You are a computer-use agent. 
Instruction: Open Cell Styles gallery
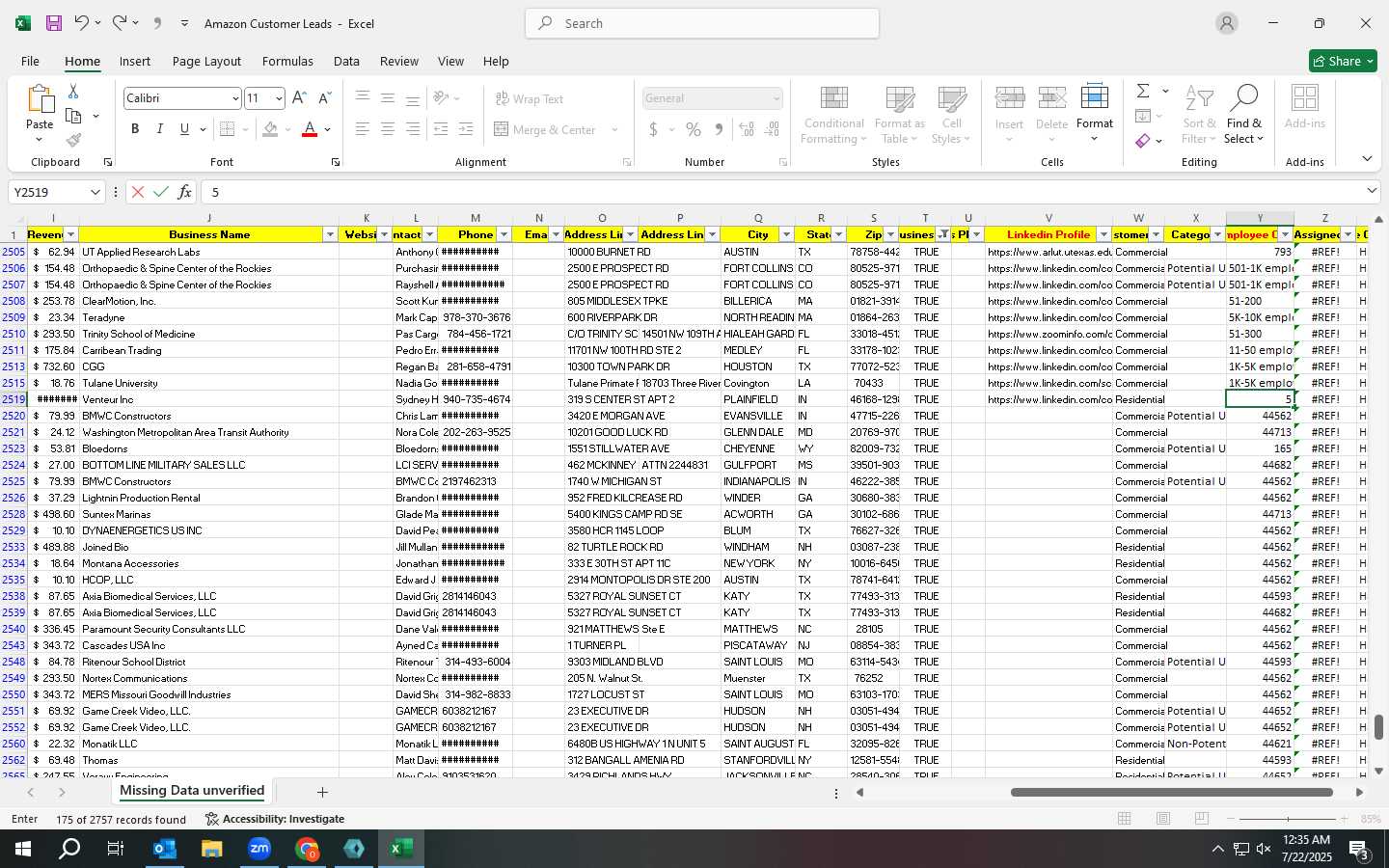click(x=952, y=116)
